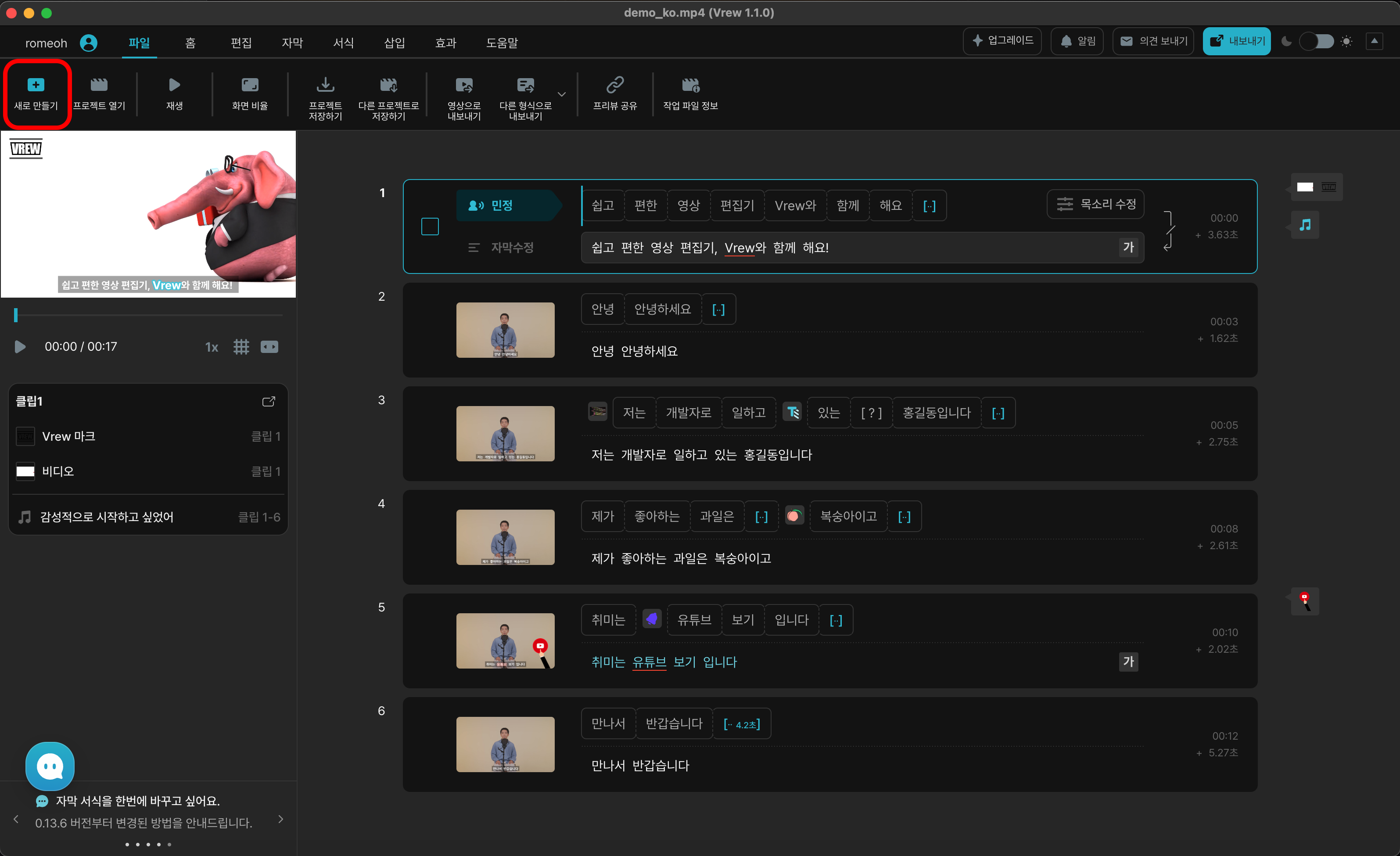Click the 목소리 수정 button
Viewport: 1400px width, 856px height.
point(1095,204)
